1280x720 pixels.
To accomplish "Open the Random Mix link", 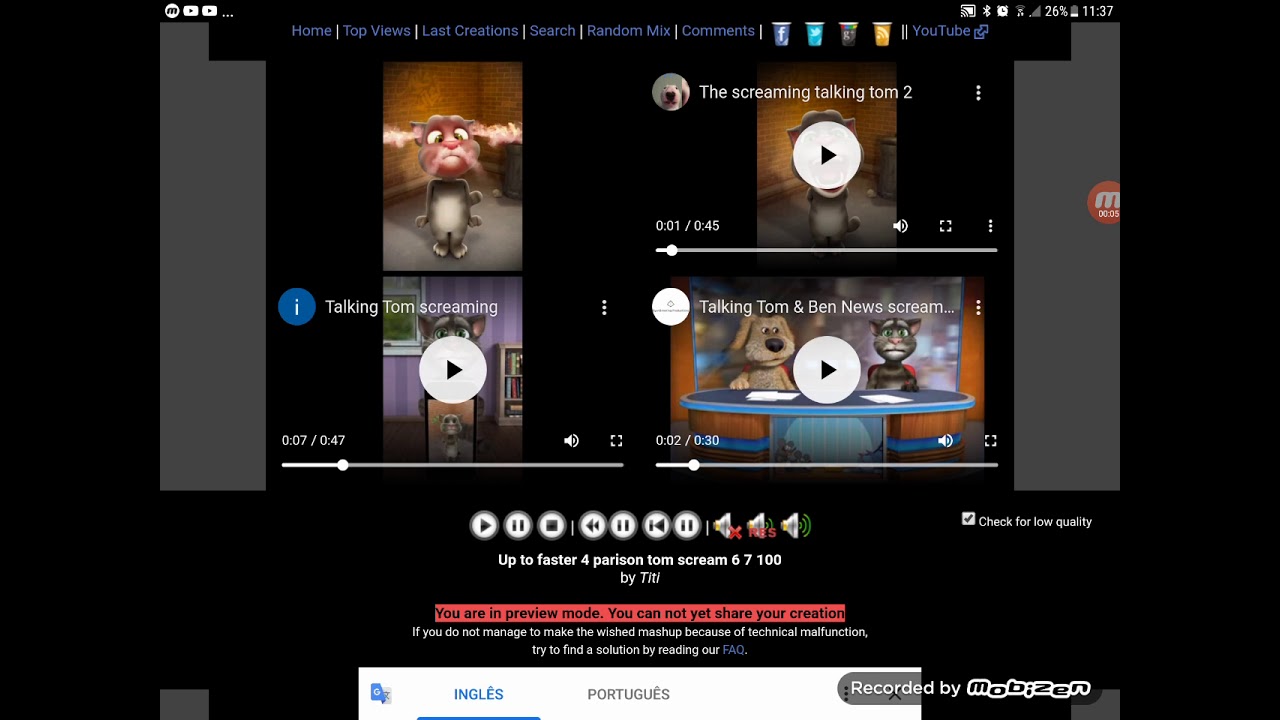I will click(x=629, y=31).
